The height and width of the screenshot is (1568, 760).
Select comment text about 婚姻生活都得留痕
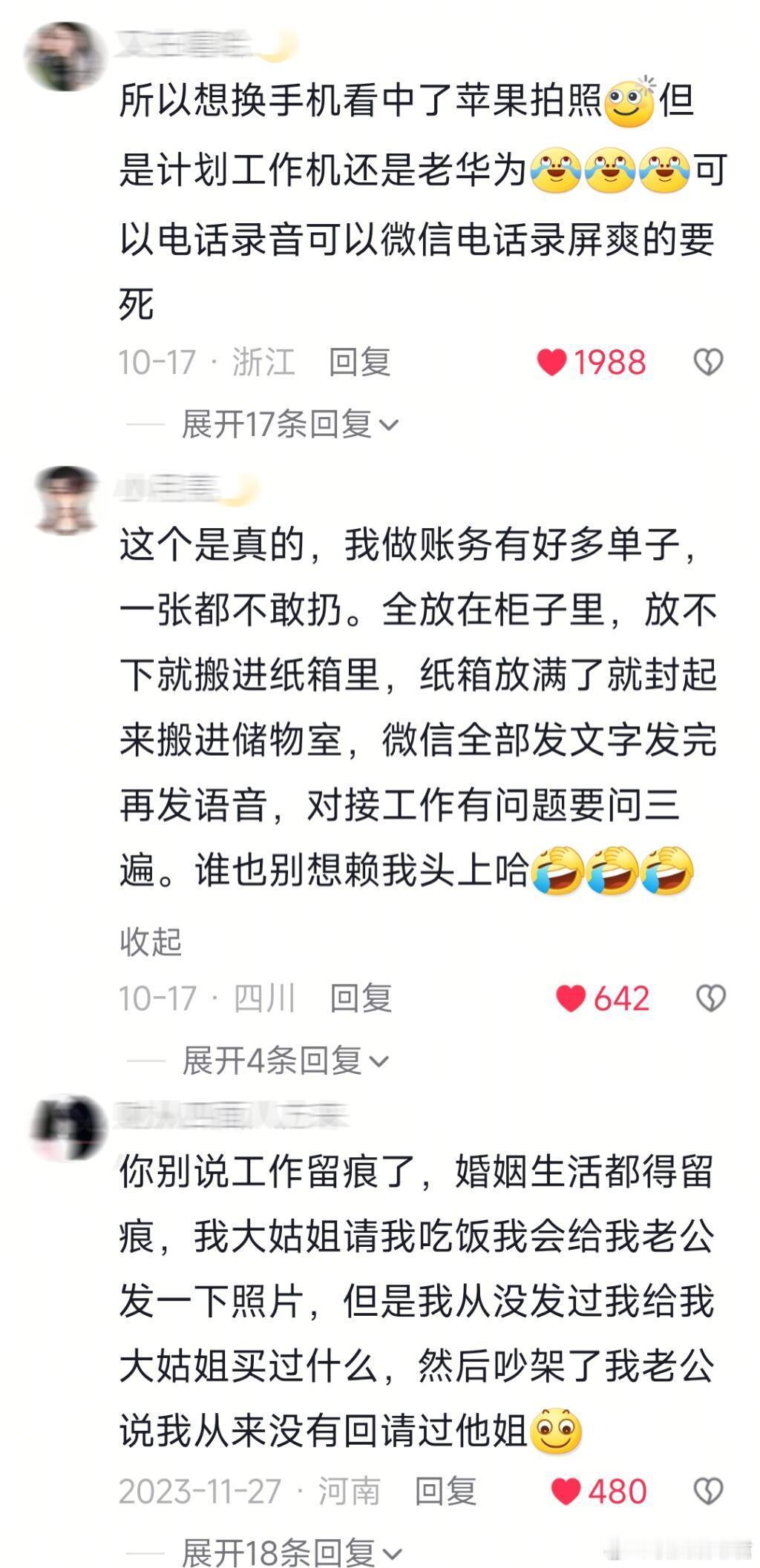tap(416, 1301)
